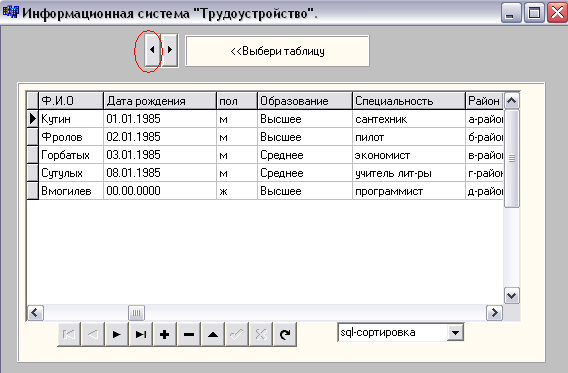Screen dimensions: 568x373
Task: Click the Специальность column header
Action: [408, 101]
